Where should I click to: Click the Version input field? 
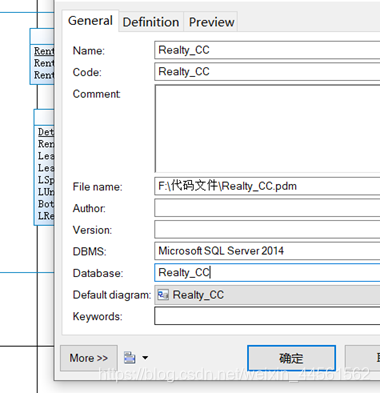click(267, 230)
